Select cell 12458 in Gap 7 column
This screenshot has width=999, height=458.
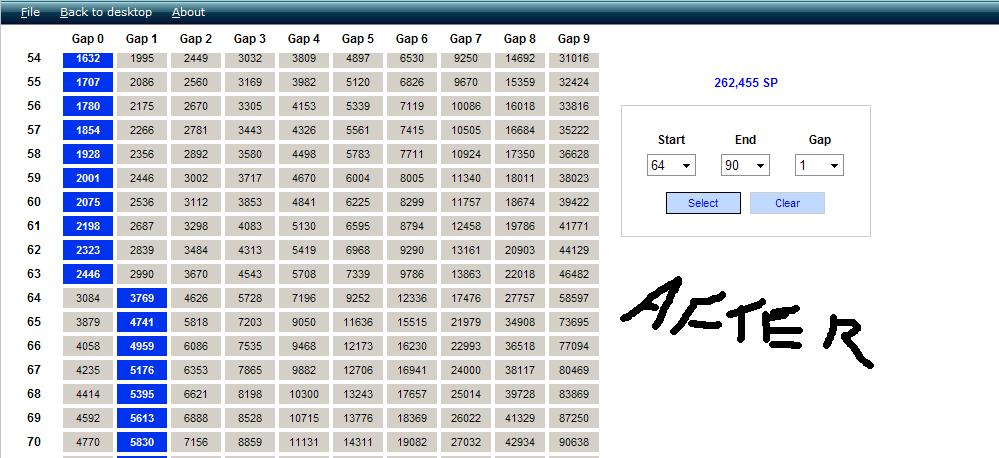click(466, 226)
